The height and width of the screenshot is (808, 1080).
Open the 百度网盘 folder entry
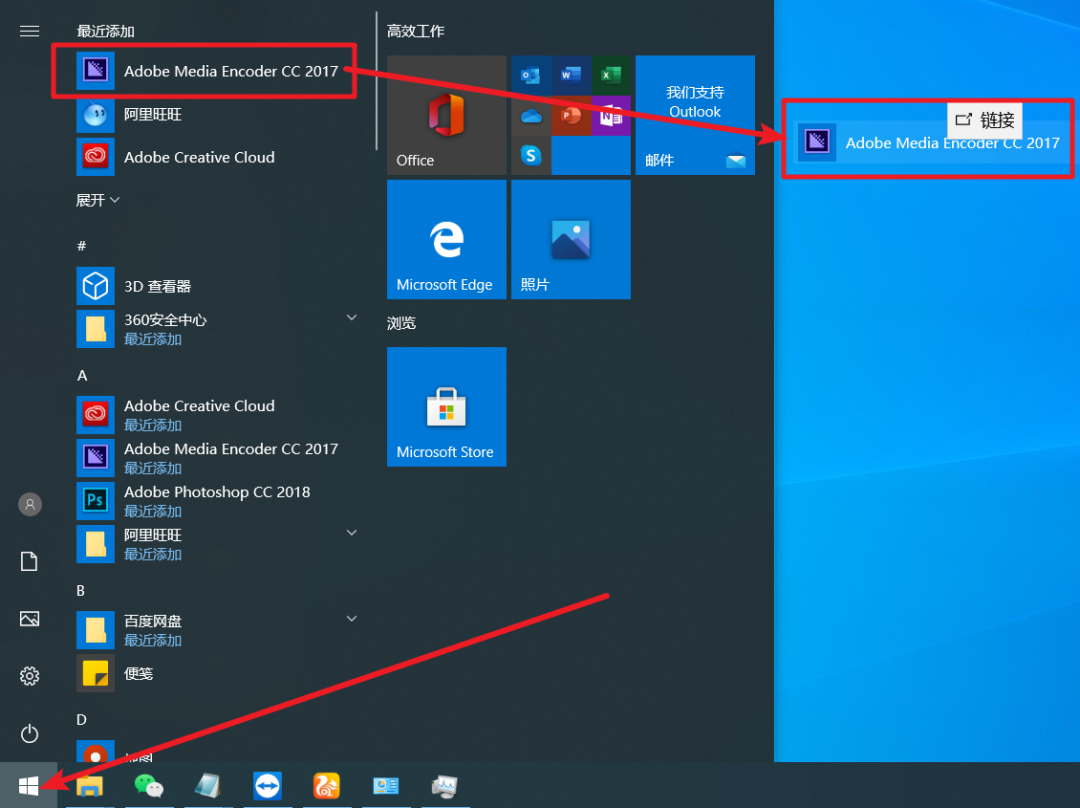coord(217,630)
